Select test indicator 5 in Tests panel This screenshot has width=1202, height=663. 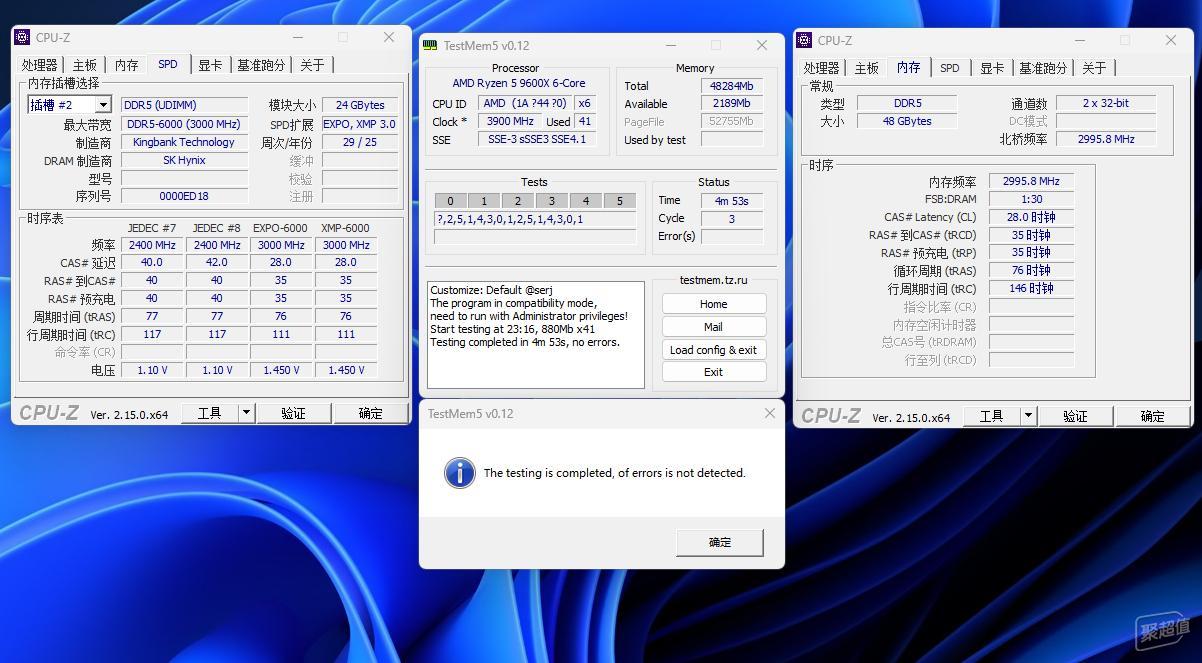point(620,201)
